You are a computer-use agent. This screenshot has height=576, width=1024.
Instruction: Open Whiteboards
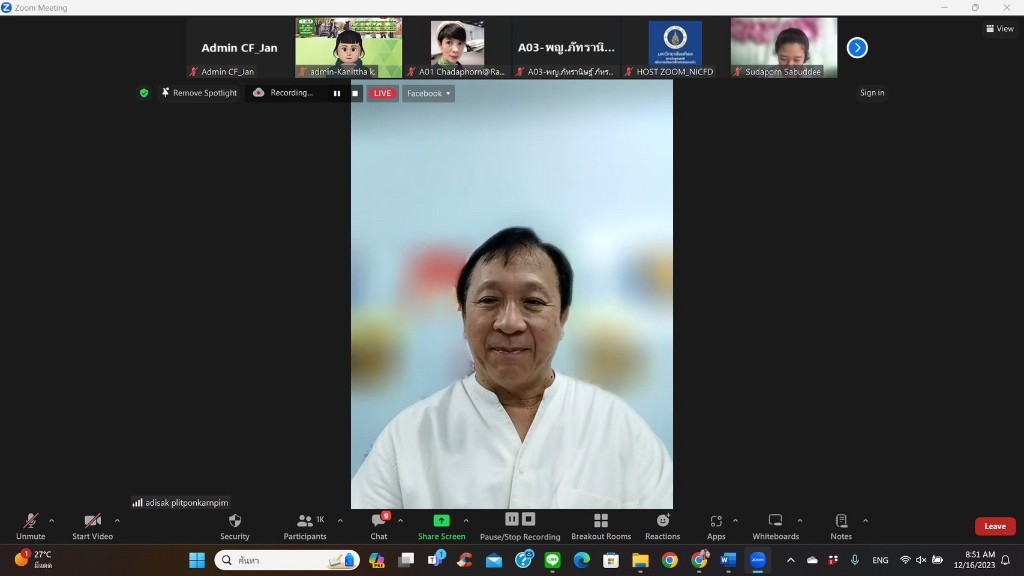[776, 526]
